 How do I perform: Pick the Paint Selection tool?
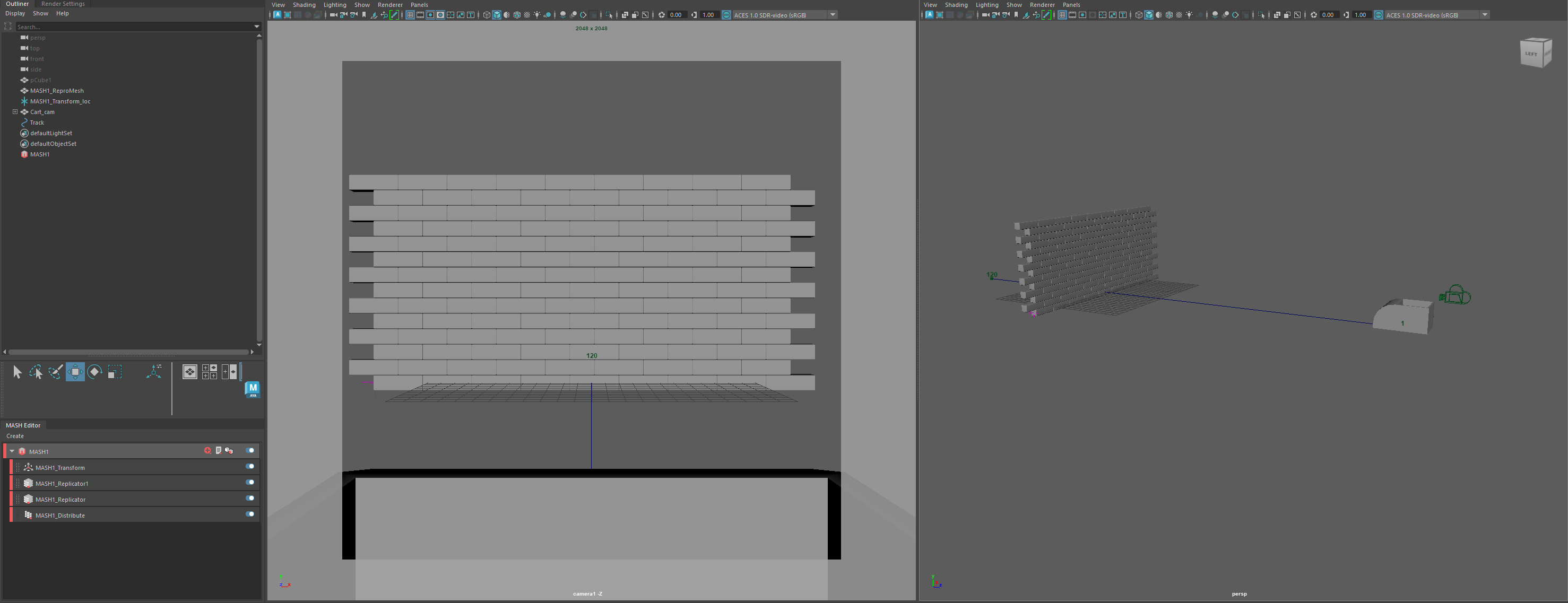click(55, 372)
